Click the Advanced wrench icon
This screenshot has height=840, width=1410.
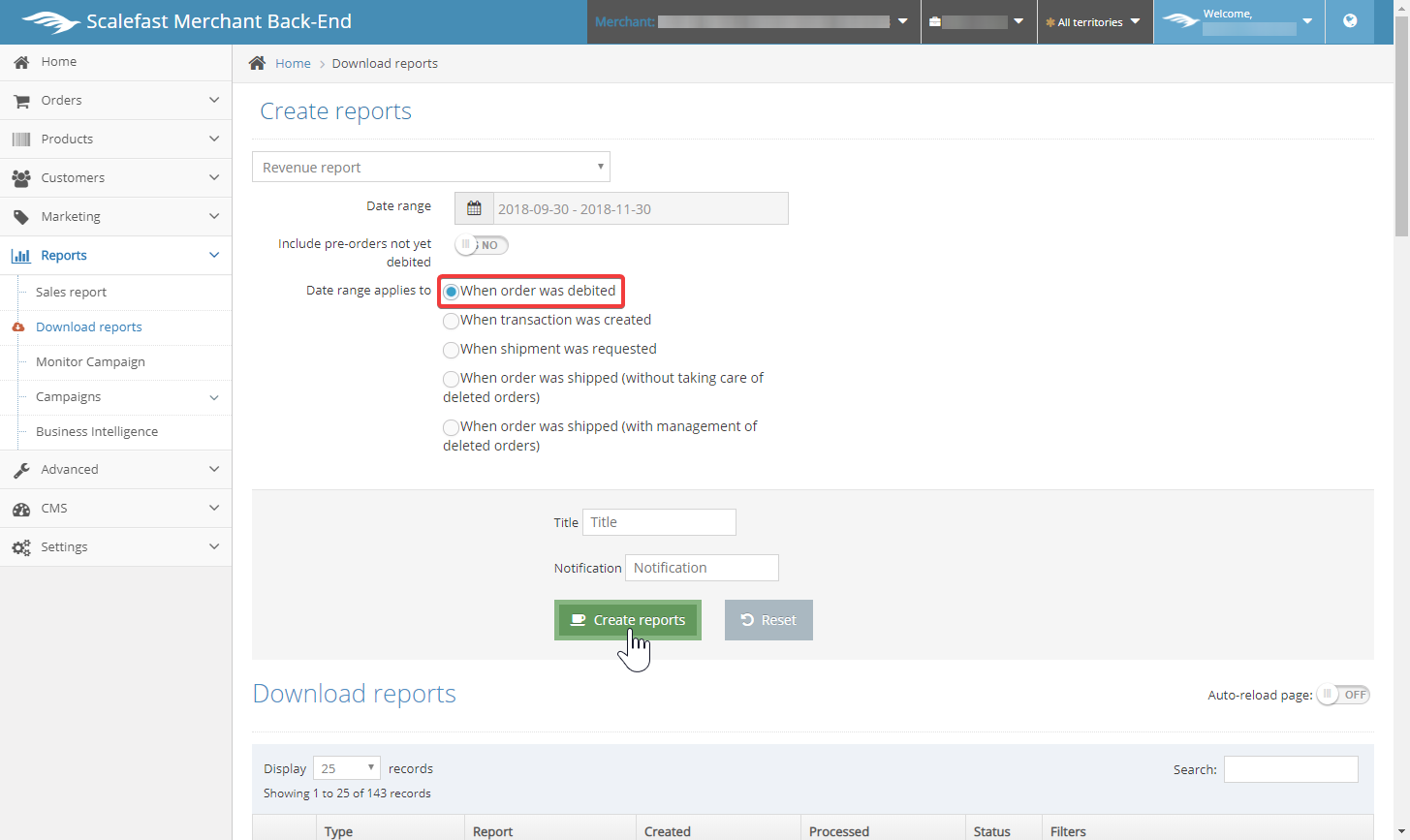coord(21,470)
